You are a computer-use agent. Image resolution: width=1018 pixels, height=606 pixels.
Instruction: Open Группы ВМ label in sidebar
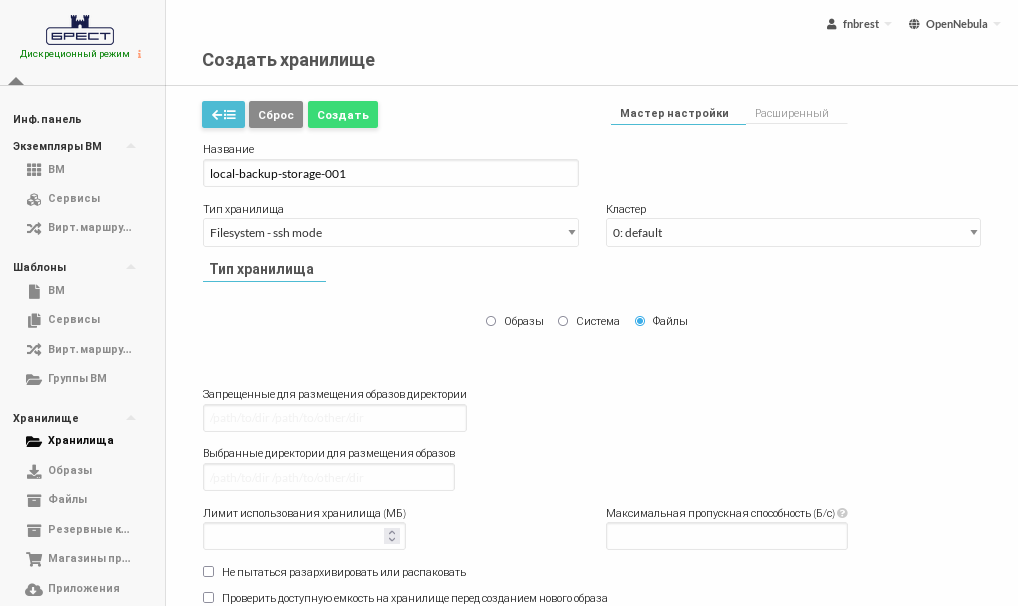pyautogui.click(x=77, y=378)
